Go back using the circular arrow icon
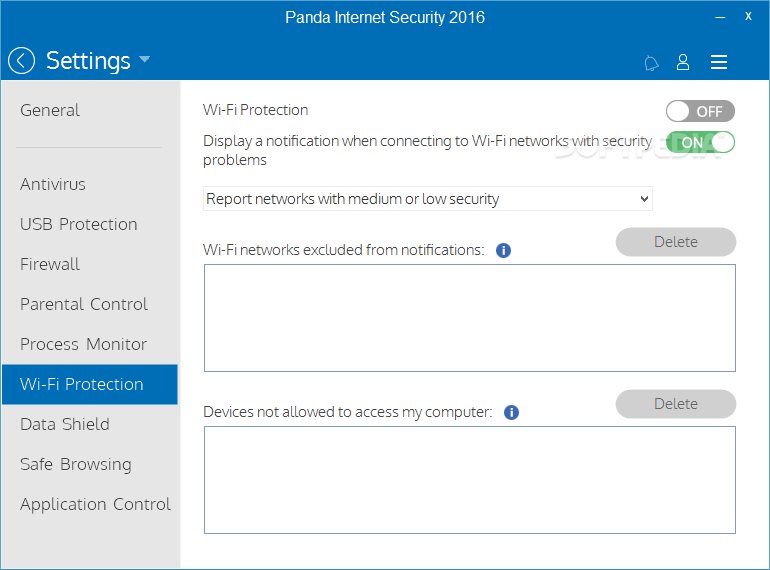Screen dimensions: 770x570 pyautogui.click(x=21, y=61)
